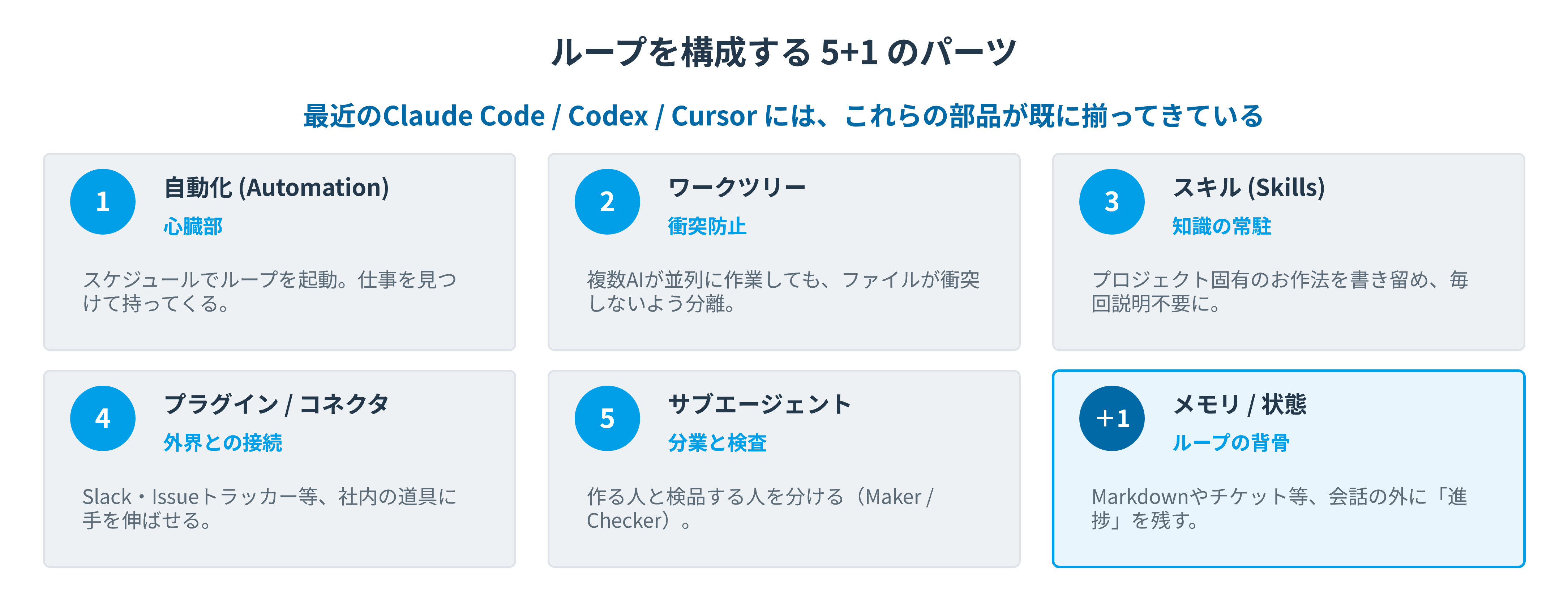This screenshot has width=1568, height=600.
Task: Select the number 5 circle badge
Action: click(x=608, y=418)
